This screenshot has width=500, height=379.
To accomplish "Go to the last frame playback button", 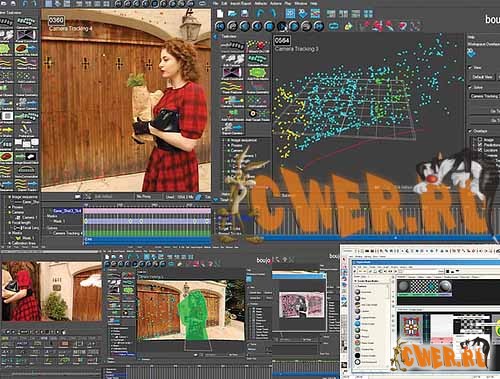I will tap(318, 26).
